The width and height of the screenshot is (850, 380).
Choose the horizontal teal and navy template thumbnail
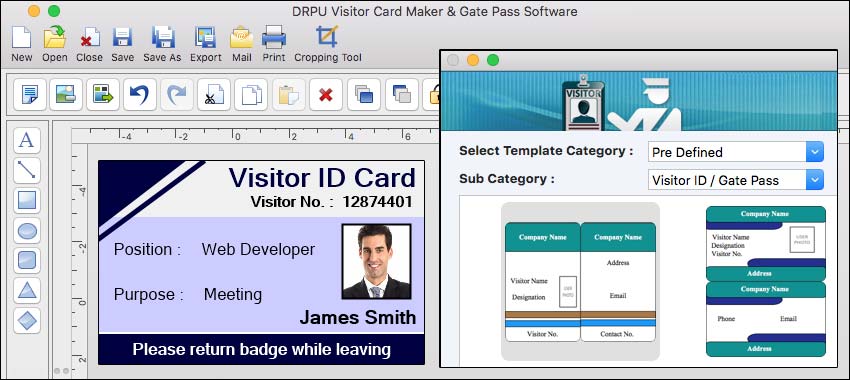[x=765, y=281]
